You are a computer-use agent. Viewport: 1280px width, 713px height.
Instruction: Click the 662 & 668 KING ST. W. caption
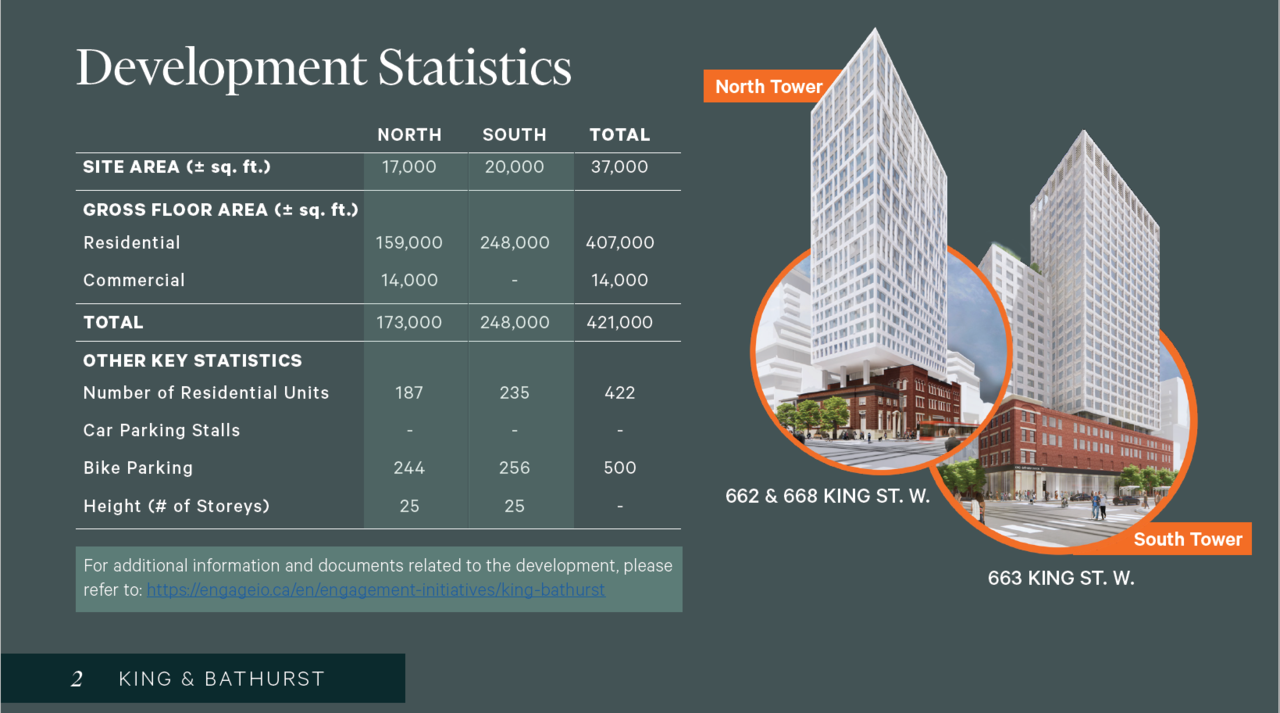coord(827,495)
